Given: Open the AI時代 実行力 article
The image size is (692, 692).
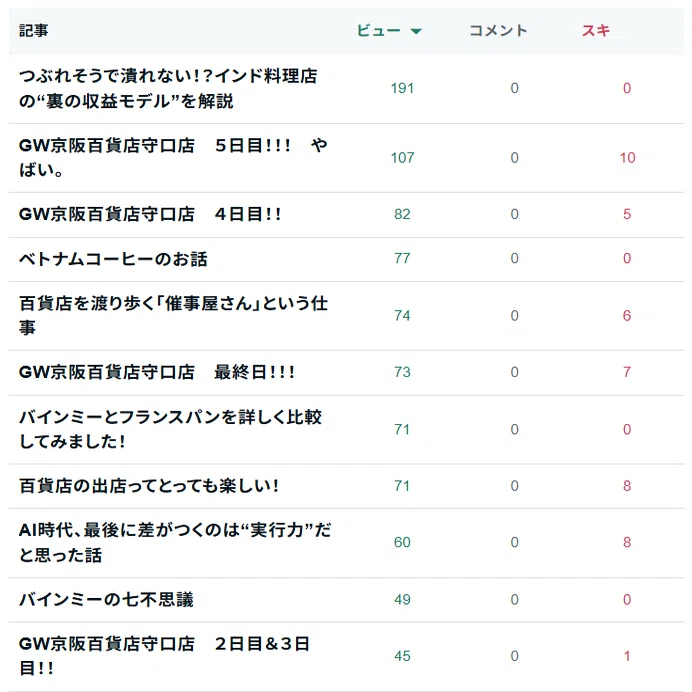Looking at the screenshot, I should [x=175, y=542].
